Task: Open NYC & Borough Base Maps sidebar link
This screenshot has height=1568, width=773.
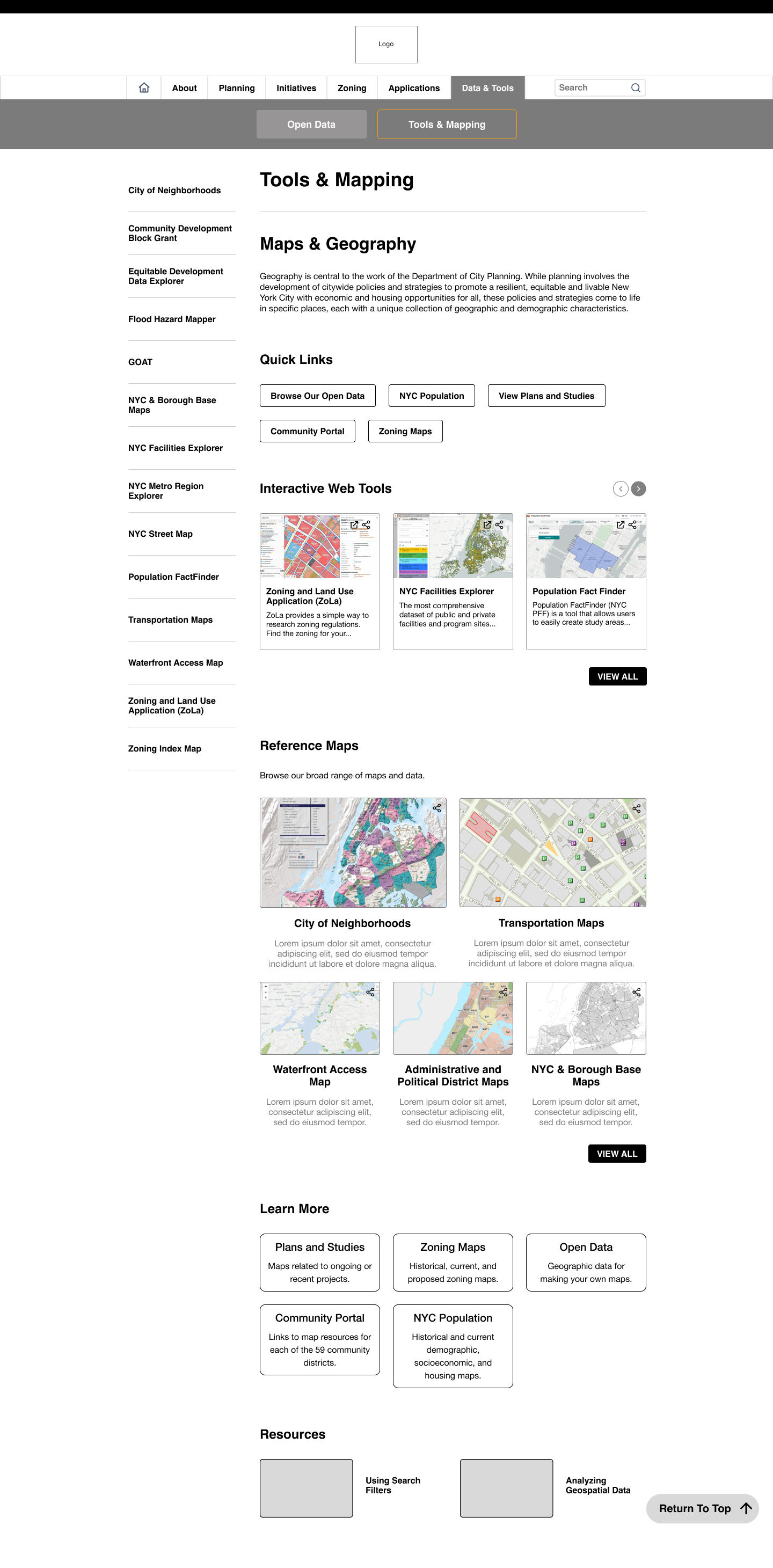Action: click(x=172, y=405)
